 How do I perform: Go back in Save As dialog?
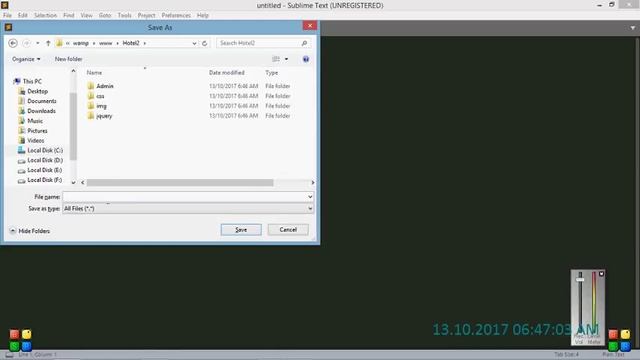pyautogui.click(x=13, y=43)
